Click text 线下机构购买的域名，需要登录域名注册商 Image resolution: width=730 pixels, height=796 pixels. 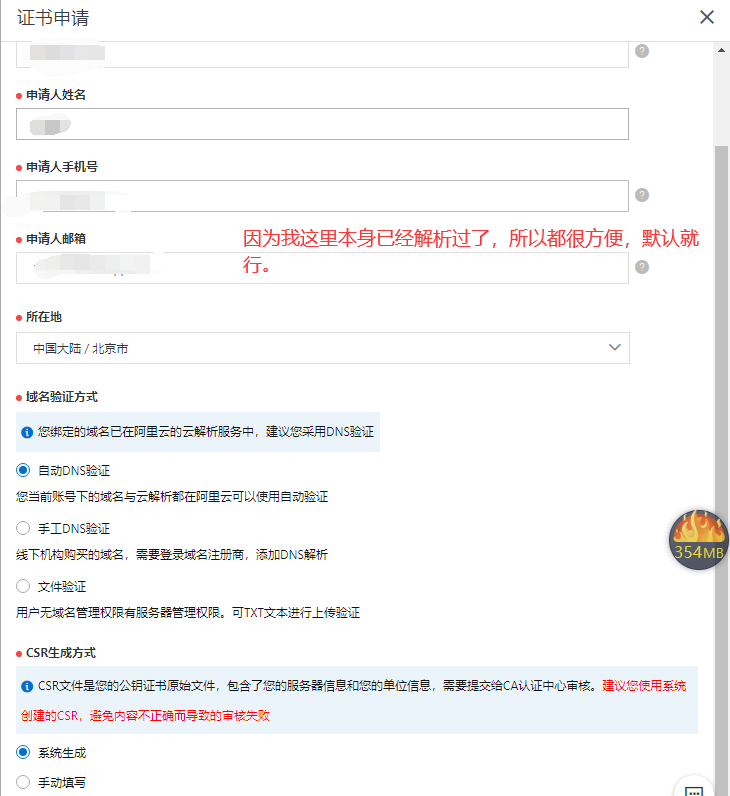[x=129, y=554]
